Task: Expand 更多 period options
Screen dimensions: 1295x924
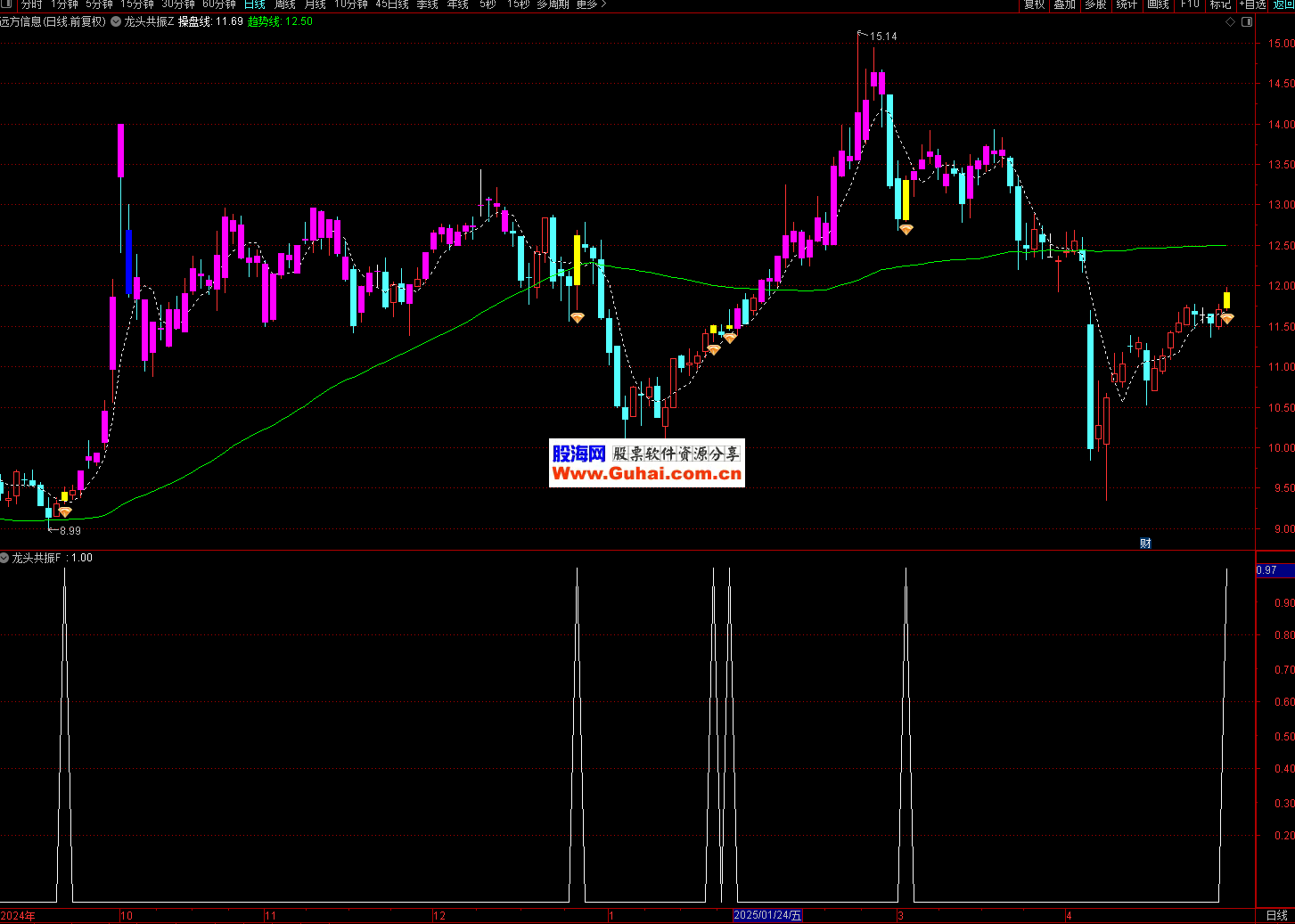Action: (x=591, y=4)
